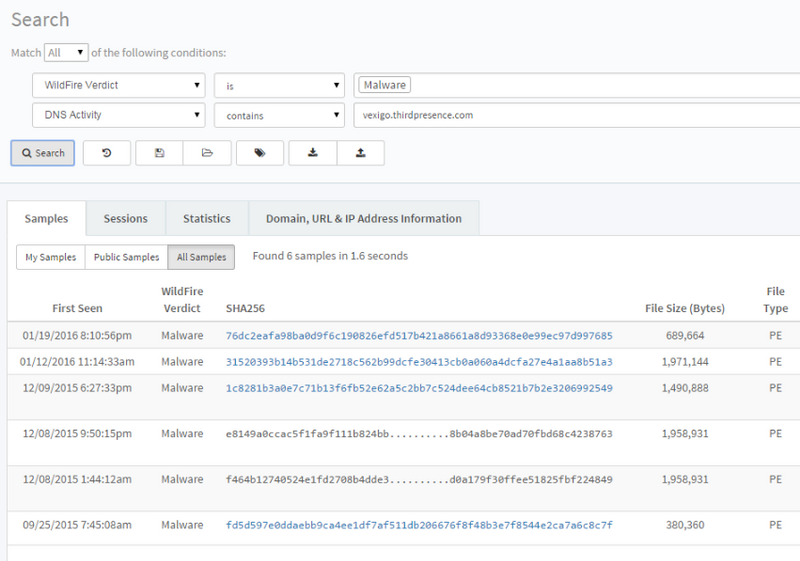Screen dimensions: 800x561
Task: Click the open saved search folder icon
Action: pos(207,153)
